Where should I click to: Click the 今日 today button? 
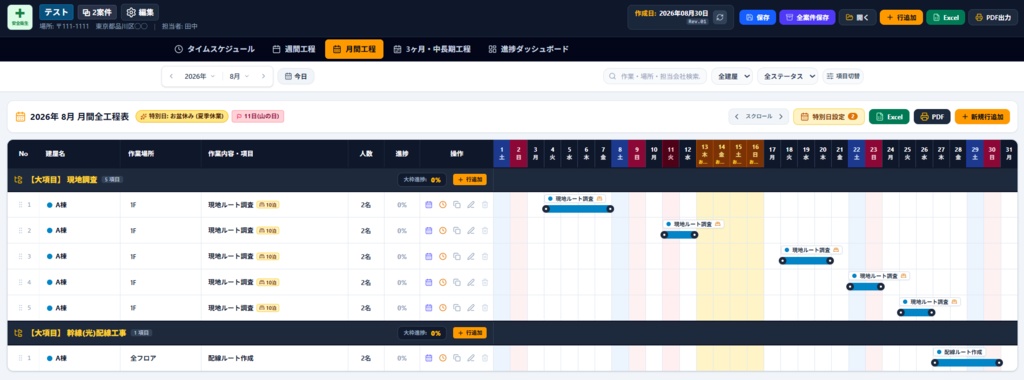[x=296, y=76]
